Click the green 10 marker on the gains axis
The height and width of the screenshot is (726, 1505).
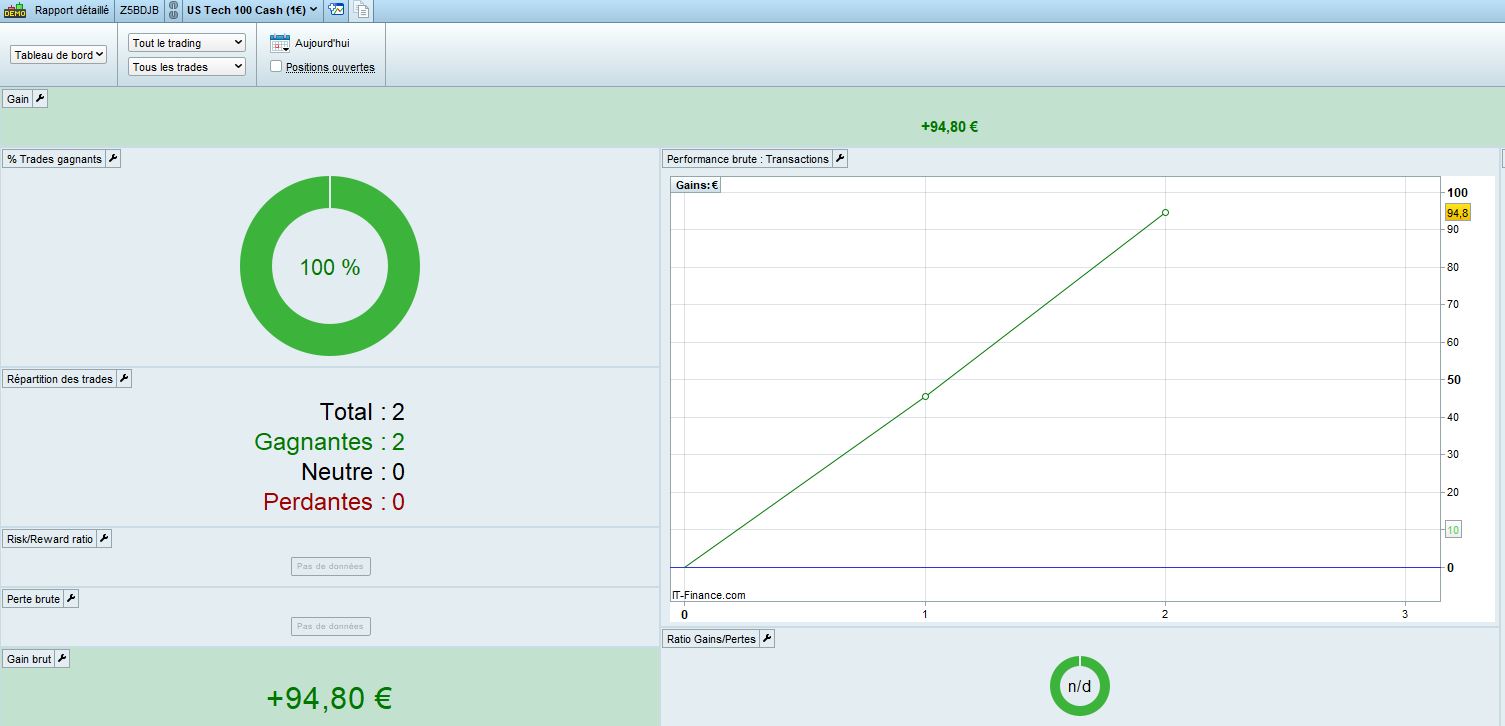pyautogui.click(x=1453, y=530)
